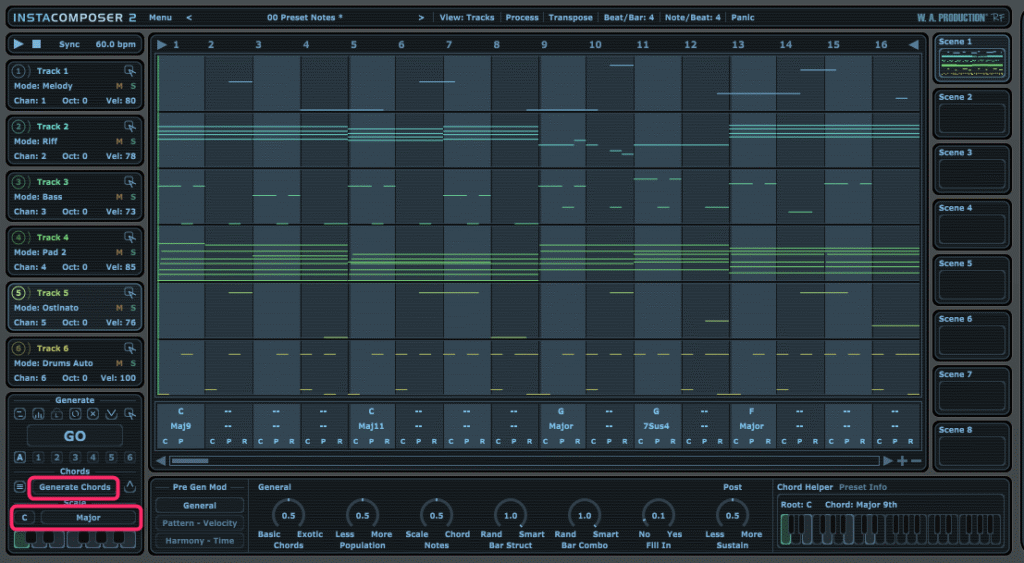Mute Track 6 with M button
Viewport: 1024px width, 563px height.
click(x=119, y=364)
